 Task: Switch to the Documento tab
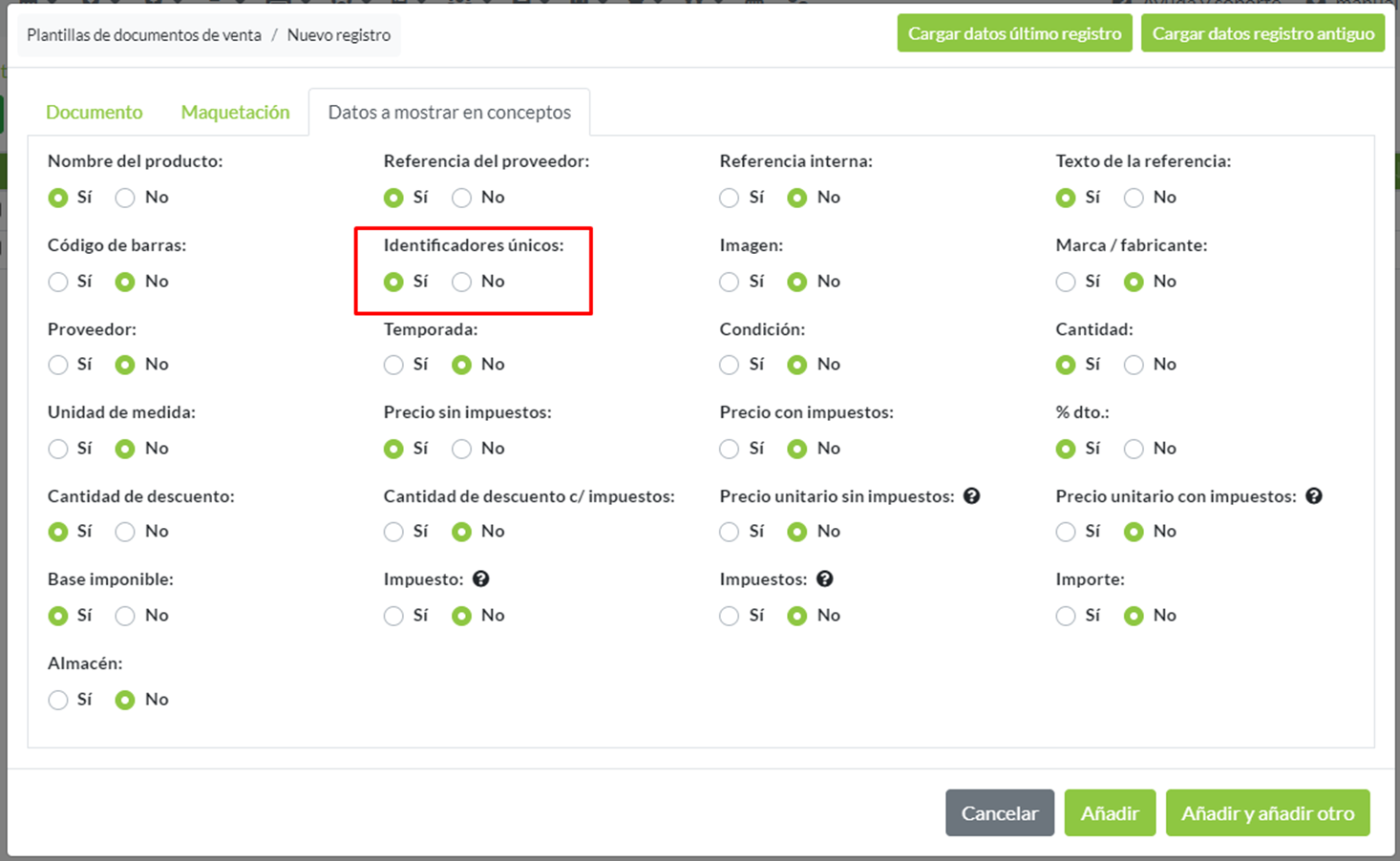94,113
